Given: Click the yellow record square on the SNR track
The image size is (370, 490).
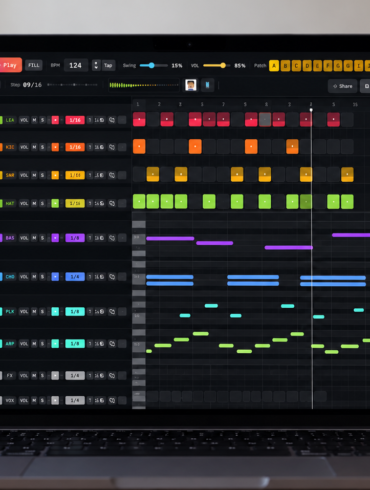Looking at the screenshot, I should coord(55,175).
